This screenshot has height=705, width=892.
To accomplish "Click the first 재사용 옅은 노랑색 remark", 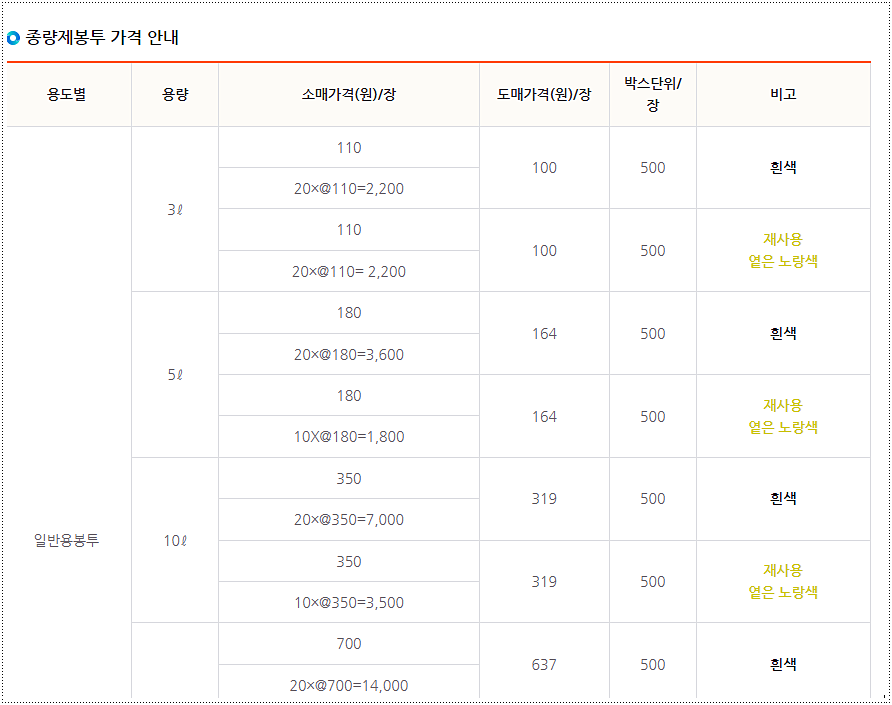I will click(781, 250).
